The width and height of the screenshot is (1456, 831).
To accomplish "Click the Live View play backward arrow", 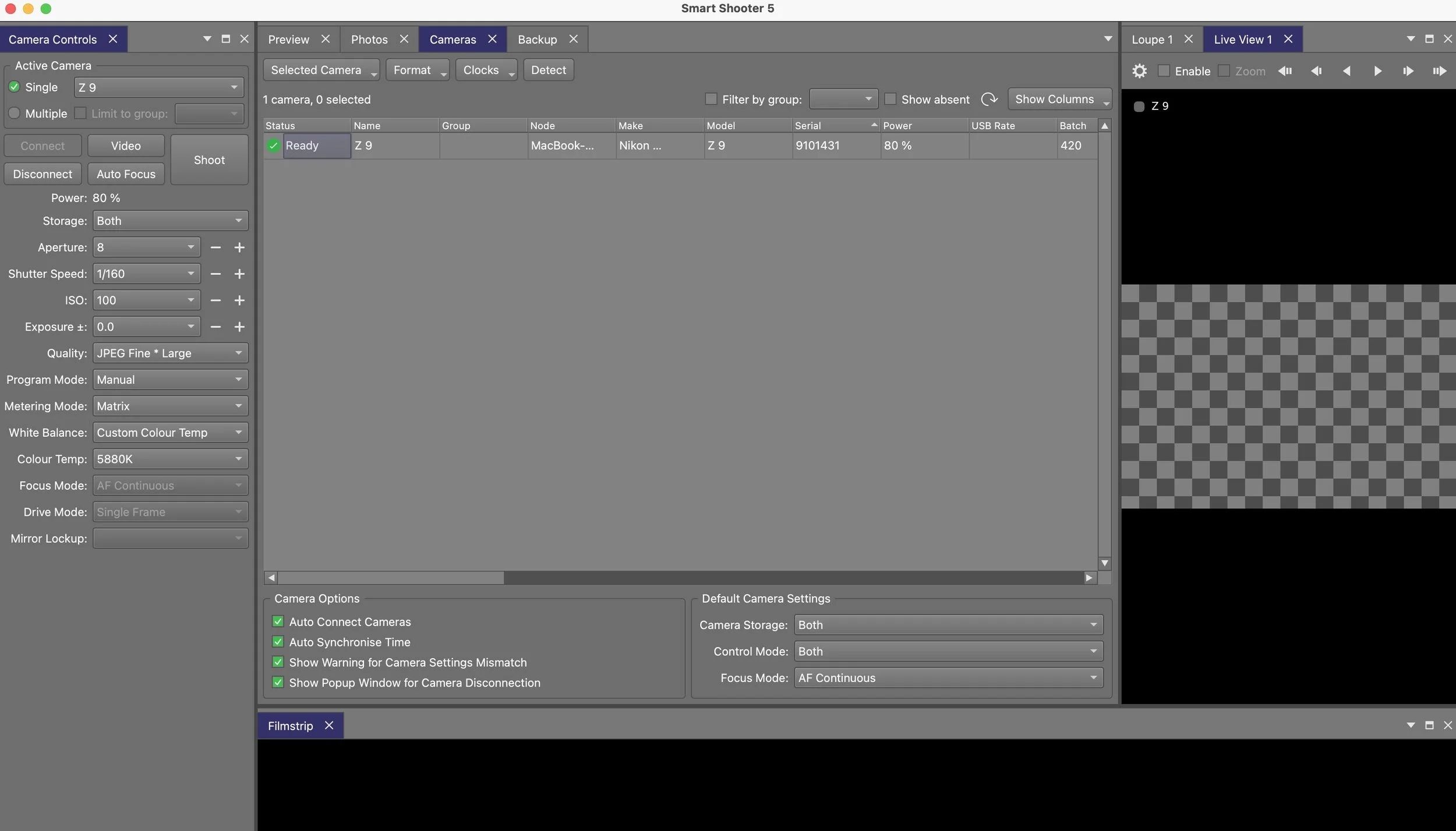I will click(1347, 71).
